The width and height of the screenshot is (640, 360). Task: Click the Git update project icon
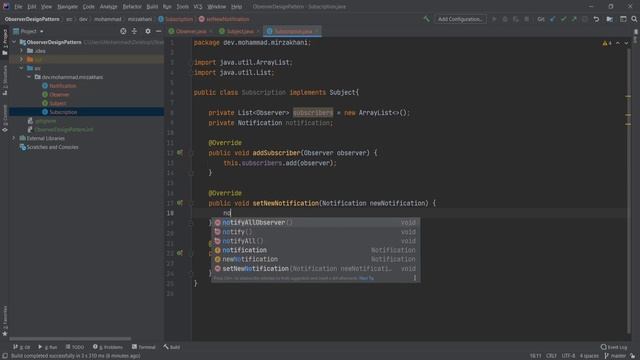click(552, 19)
